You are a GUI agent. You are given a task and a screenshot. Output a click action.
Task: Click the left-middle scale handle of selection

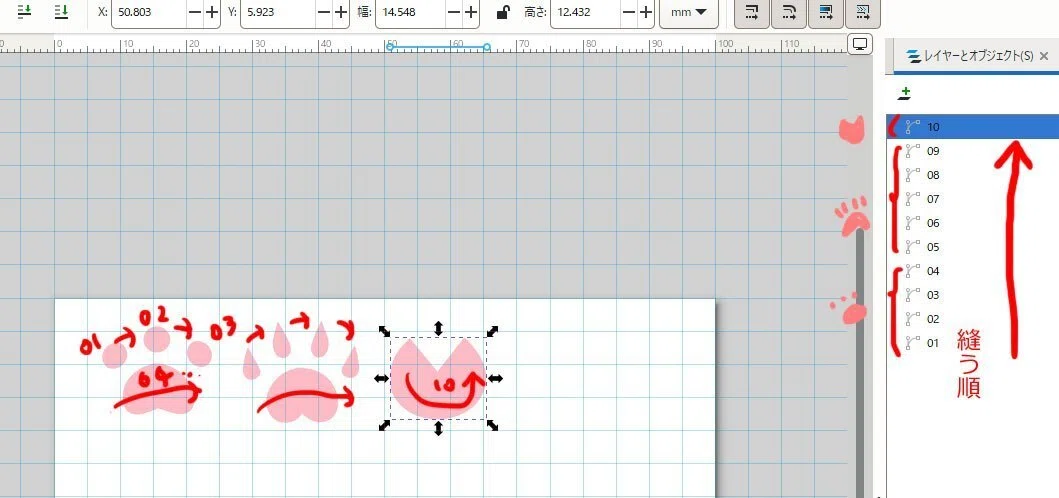[x=382, y=379]
